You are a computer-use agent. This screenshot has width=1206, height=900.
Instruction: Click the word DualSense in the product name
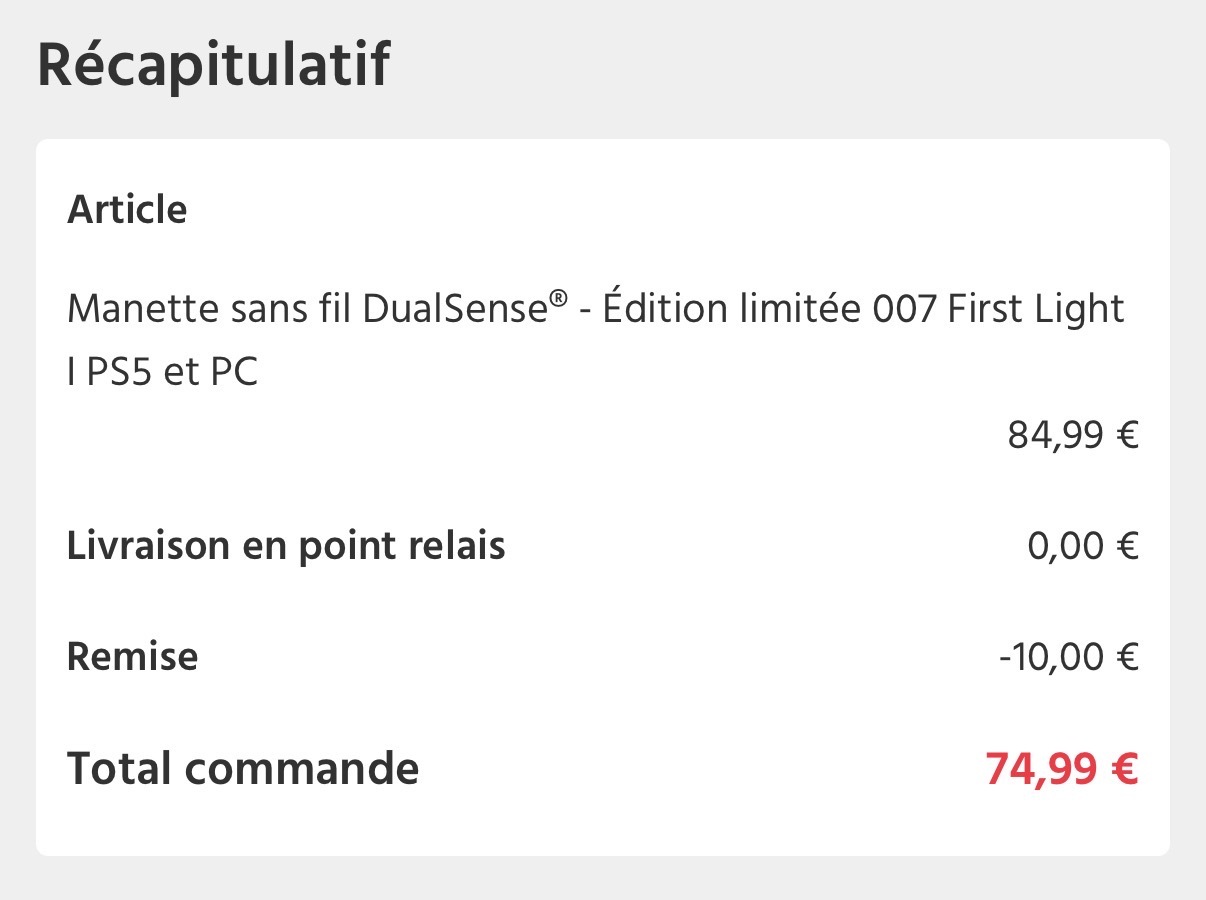pyautogui.click(x=456, y=310)
